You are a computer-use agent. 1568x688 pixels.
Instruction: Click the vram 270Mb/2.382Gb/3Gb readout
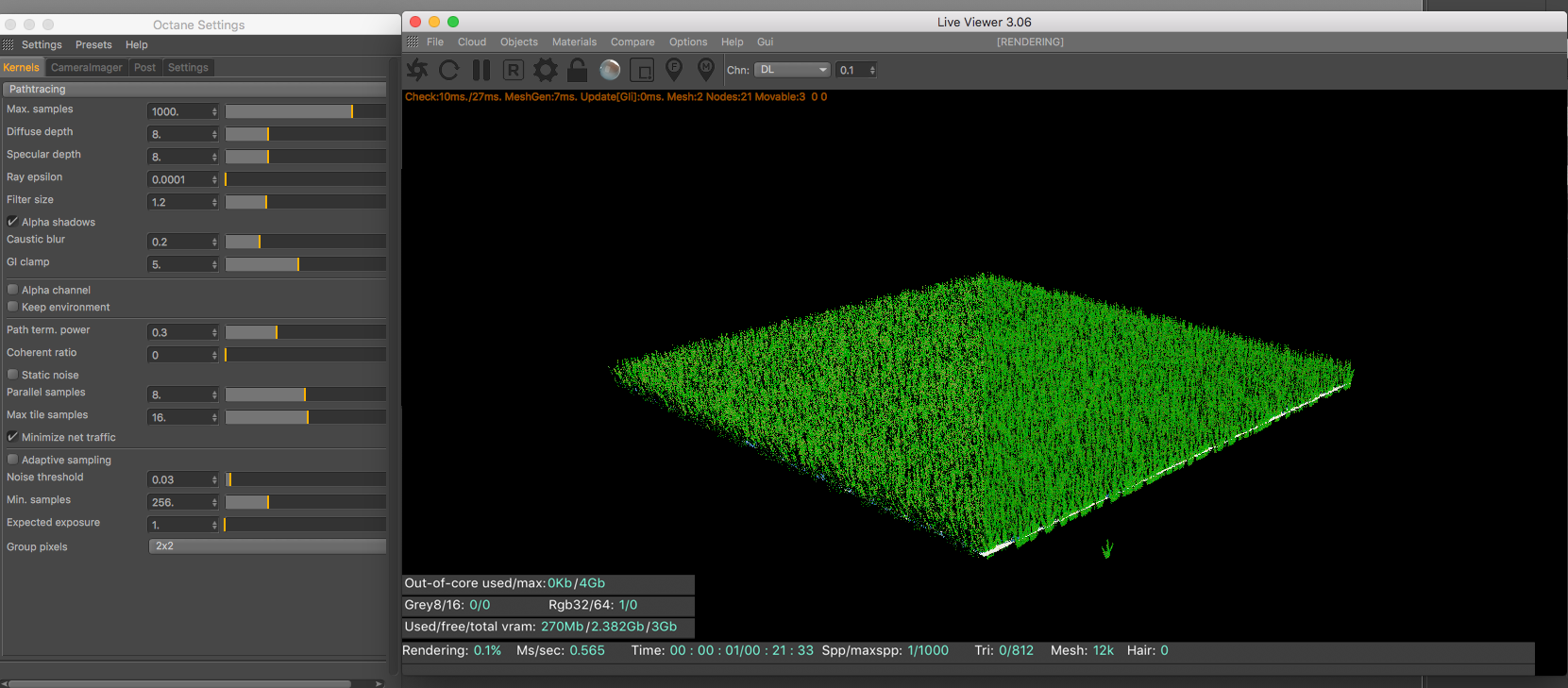click(609, 627)
